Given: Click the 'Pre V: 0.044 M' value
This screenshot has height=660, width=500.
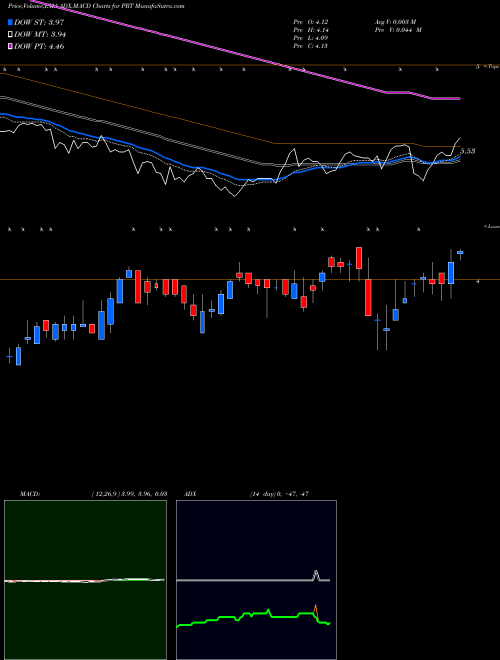Looking at the screenshot, I should tap(398, 30).
